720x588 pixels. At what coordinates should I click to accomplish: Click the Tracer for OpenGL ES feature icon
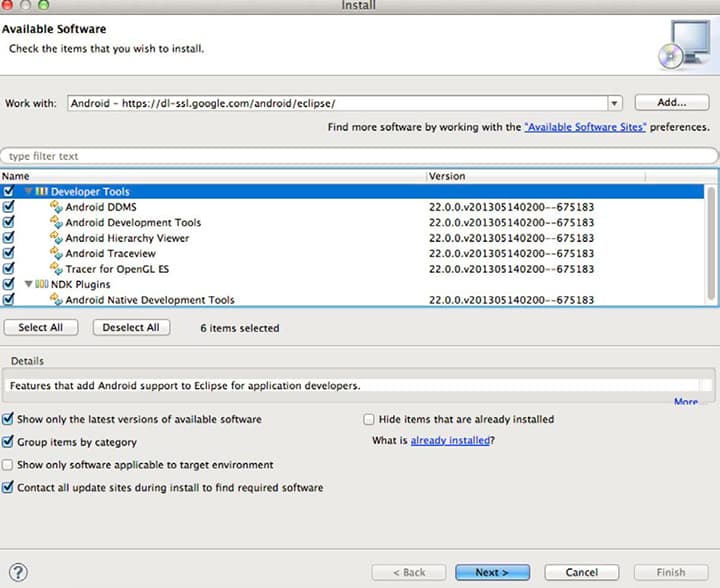pos(56,269)
